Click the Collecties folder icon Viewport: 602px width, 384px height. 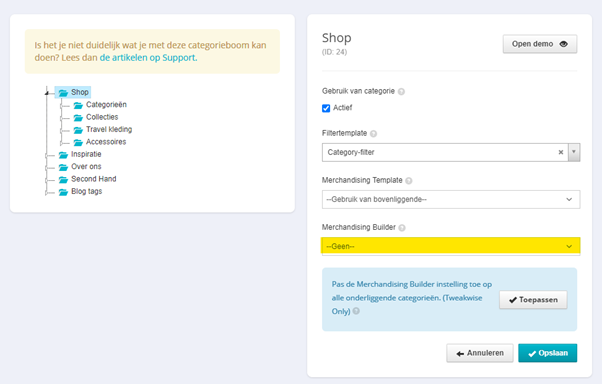[78, 117]
